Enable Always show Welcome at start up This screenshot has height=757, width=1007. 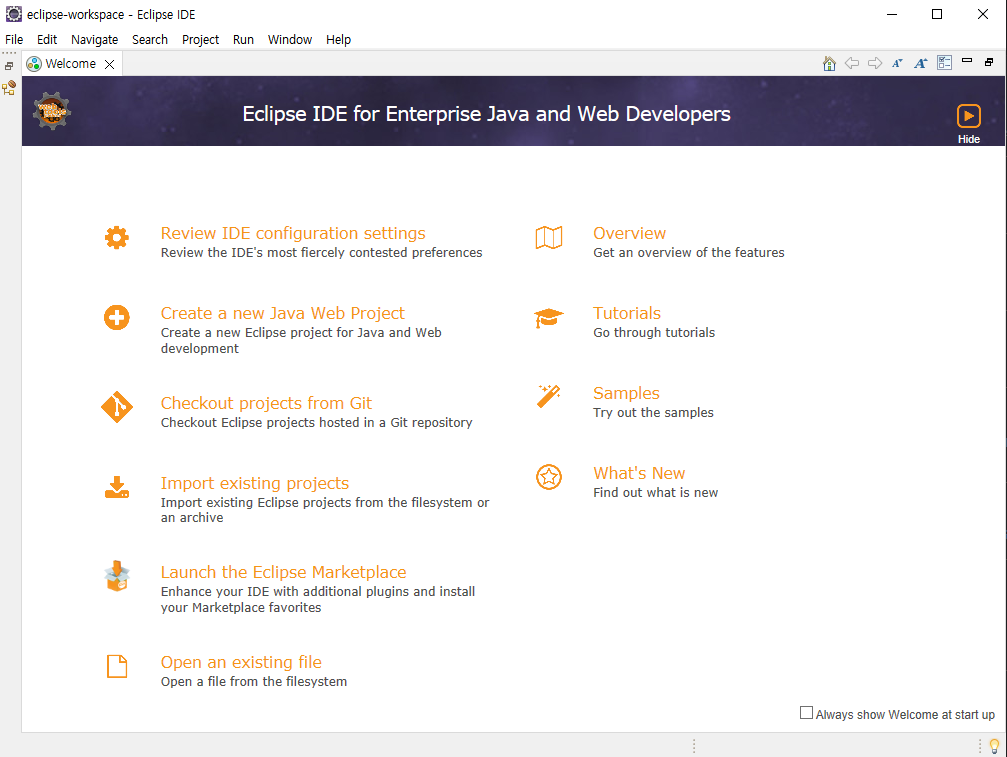coord(806,713)
